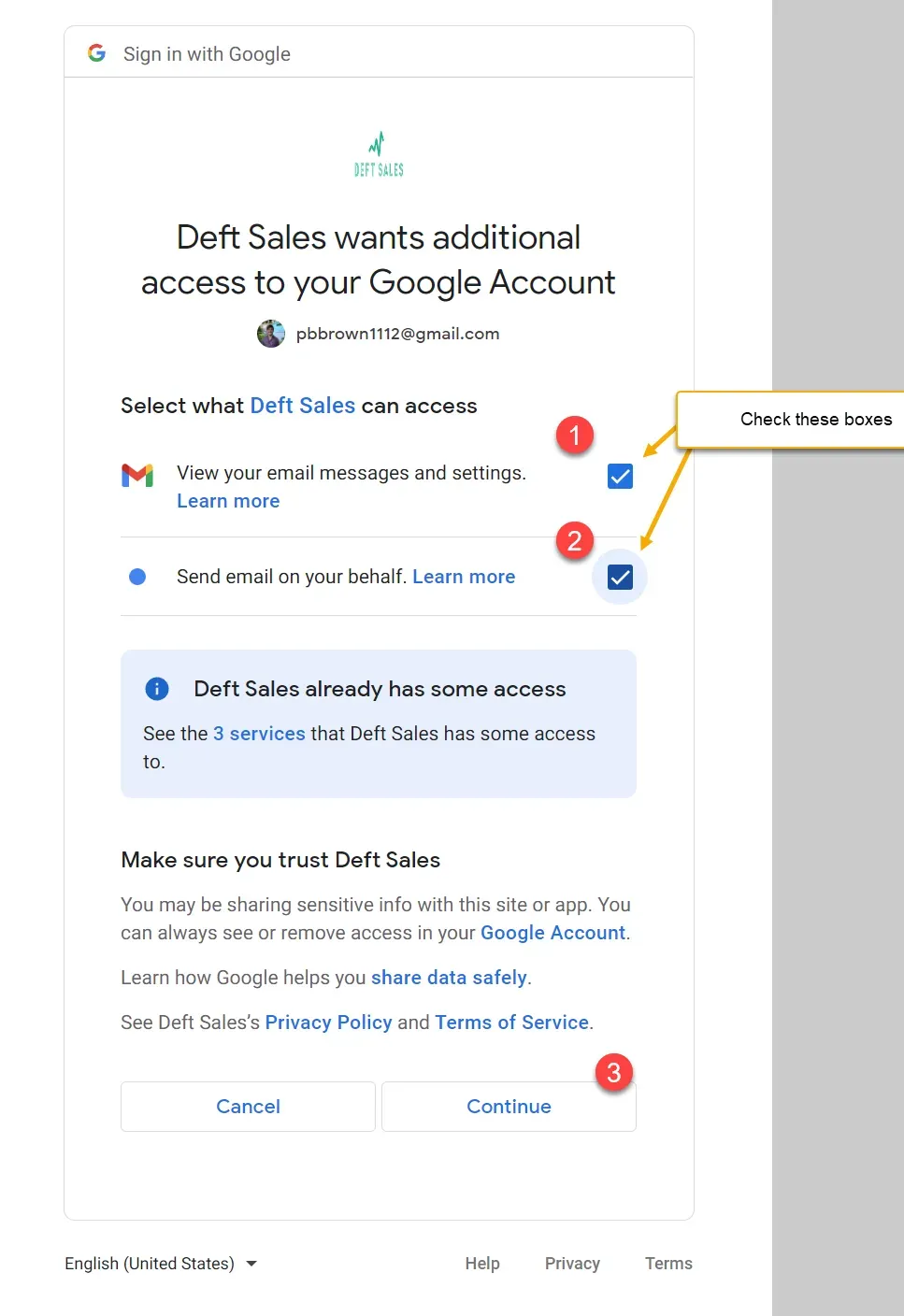
Task: Open the Terms of Service link
Action: tap(511, 1023)
